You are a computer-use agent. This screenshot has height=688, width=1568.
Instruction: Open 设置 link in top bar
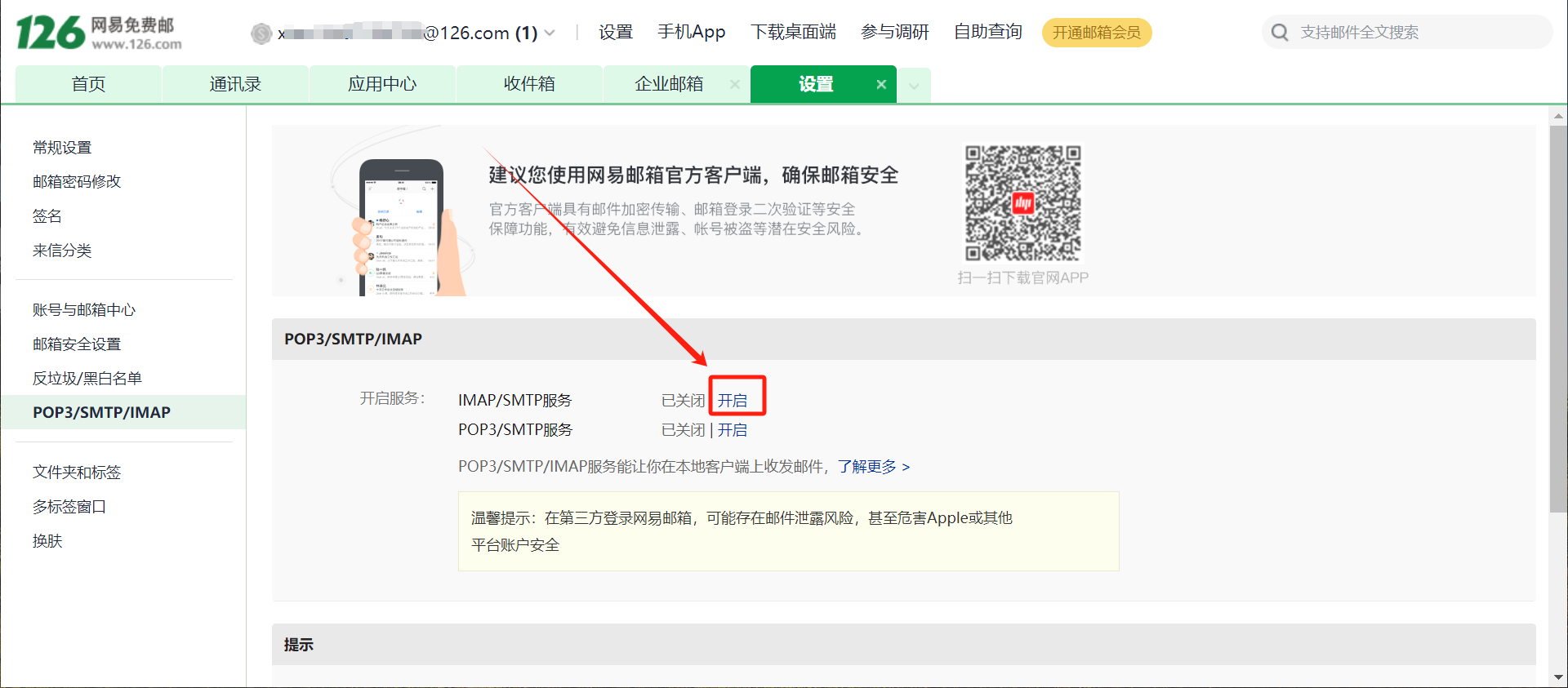pyautogui.click(x=616, y=33)
